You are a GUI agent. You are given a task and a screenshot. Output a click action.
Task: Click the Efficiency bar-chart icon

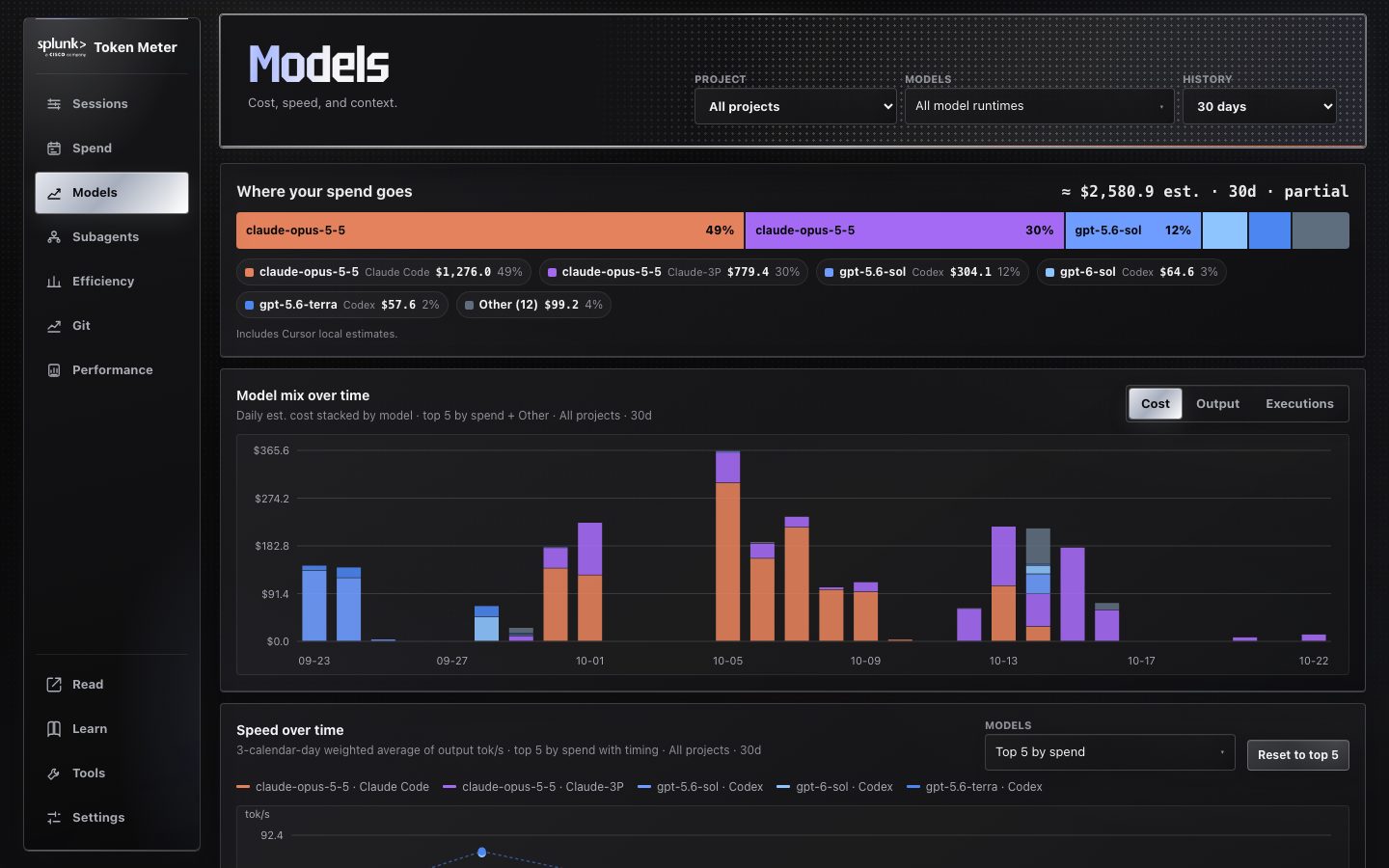click(54, 282)
